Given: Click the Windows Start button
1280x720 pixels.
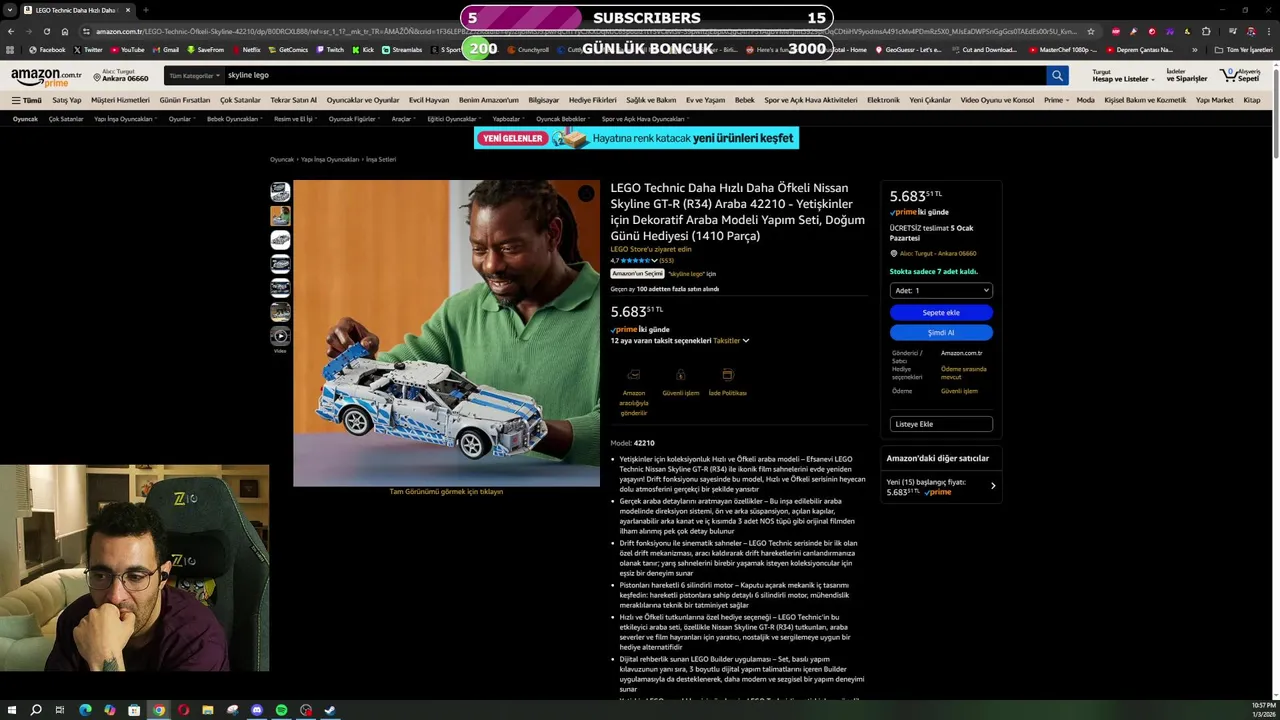Looking at the screenshot, I should (x=12, y=710).
